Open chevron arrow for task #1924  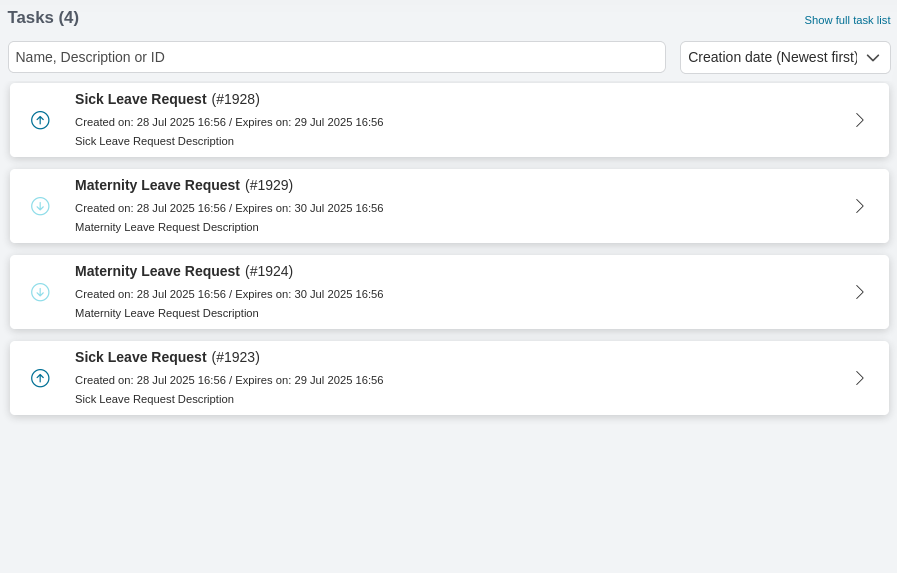click(x=859, y=292)
